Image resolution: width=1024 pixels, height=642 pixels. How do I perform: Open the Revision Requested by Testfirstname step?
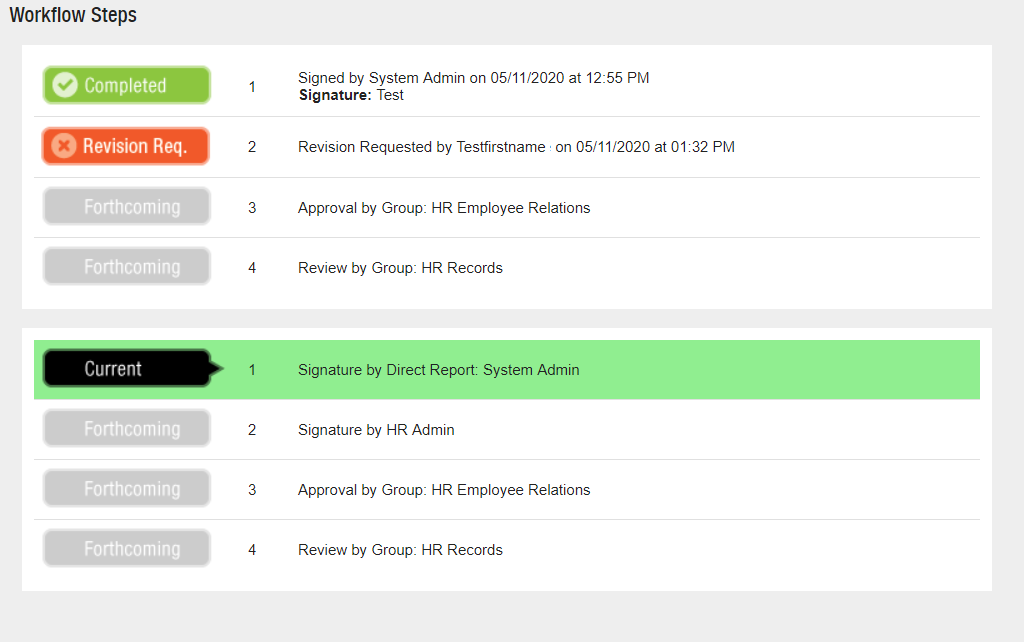coord(516,147)
